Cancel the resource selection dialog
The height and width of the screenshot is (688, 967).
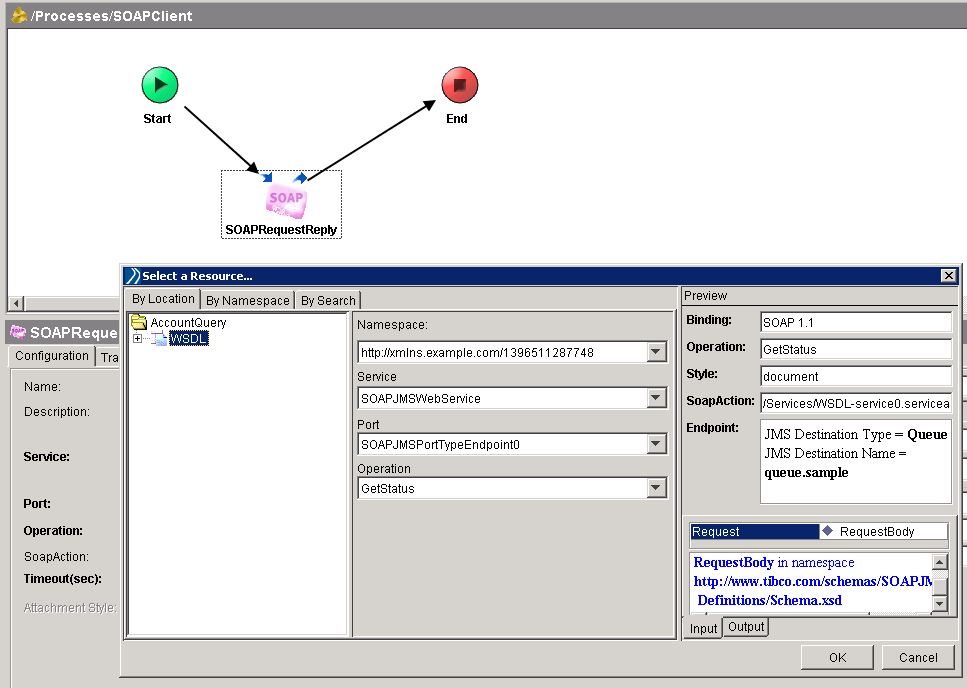pyautogui.click(x=916, y=657)
